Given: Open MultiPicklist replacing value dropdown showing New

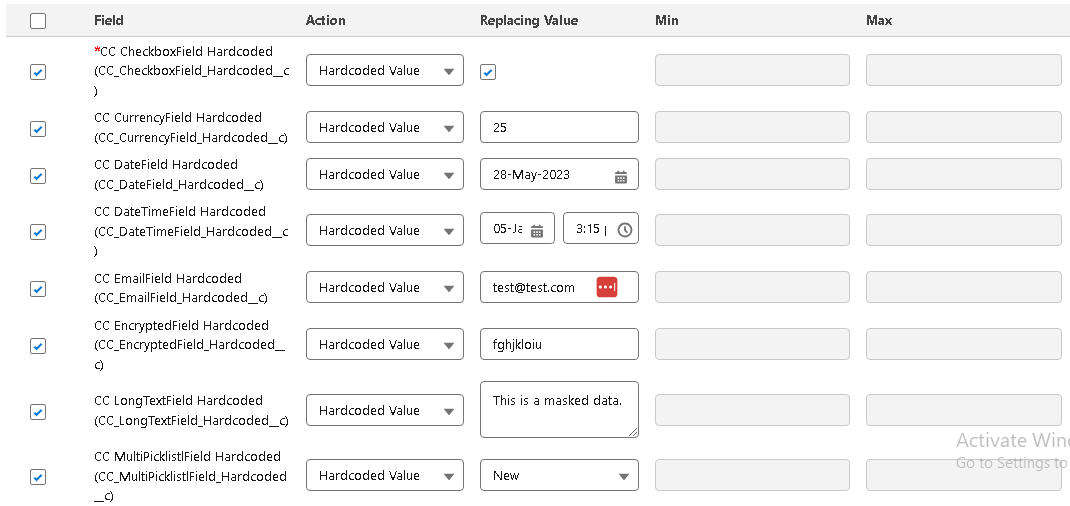Looking at the screenshot, I should 558,476.
